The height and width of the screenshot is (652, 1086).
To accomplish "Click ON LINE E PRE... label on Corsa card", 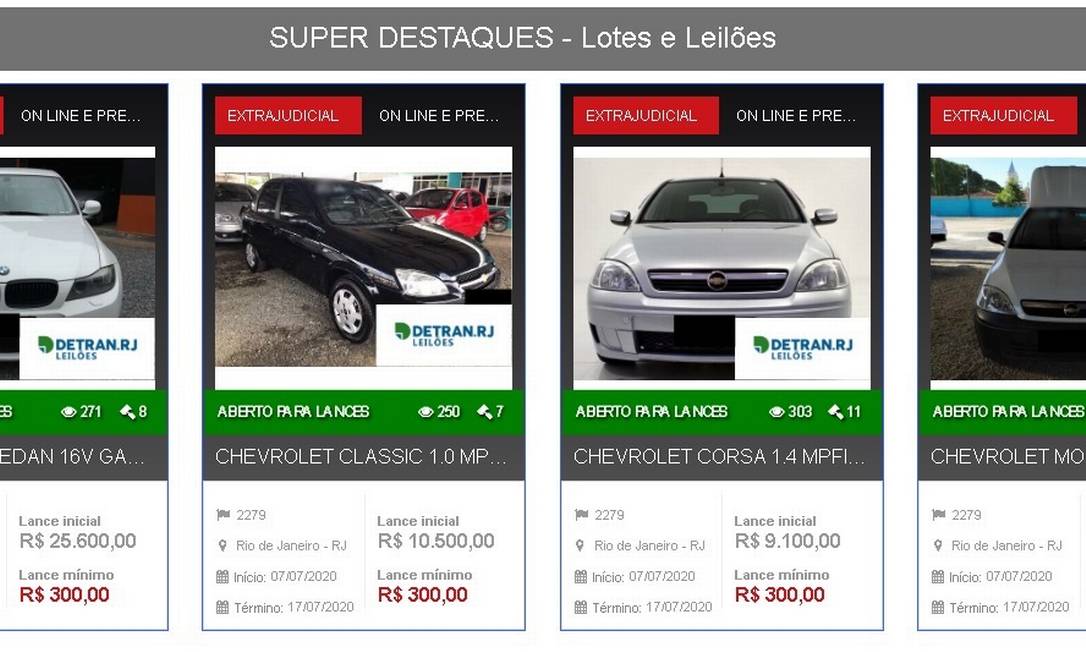I will [796, 116].
